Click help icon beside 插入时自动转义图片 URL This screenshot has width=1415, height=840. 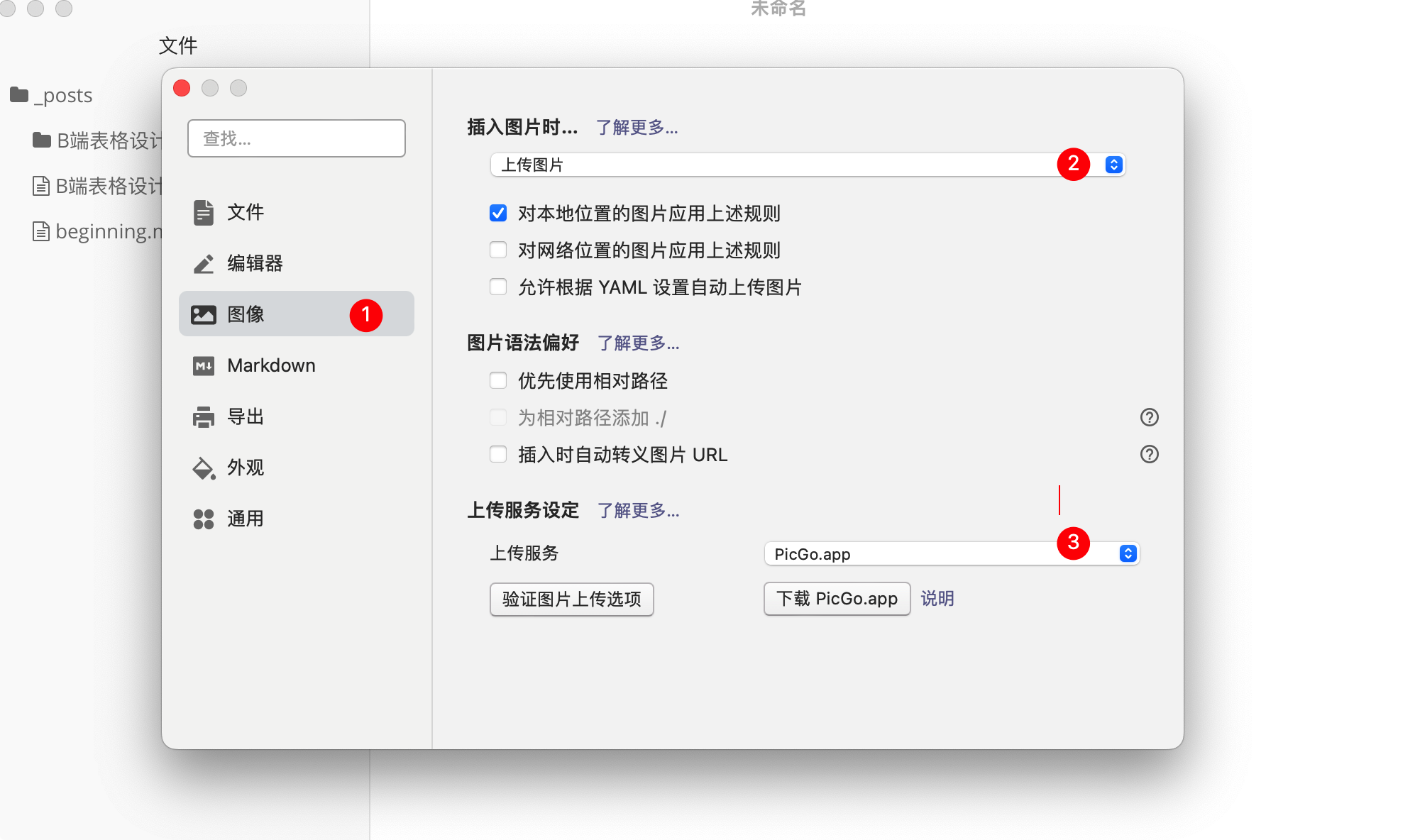click(1149, 454)
